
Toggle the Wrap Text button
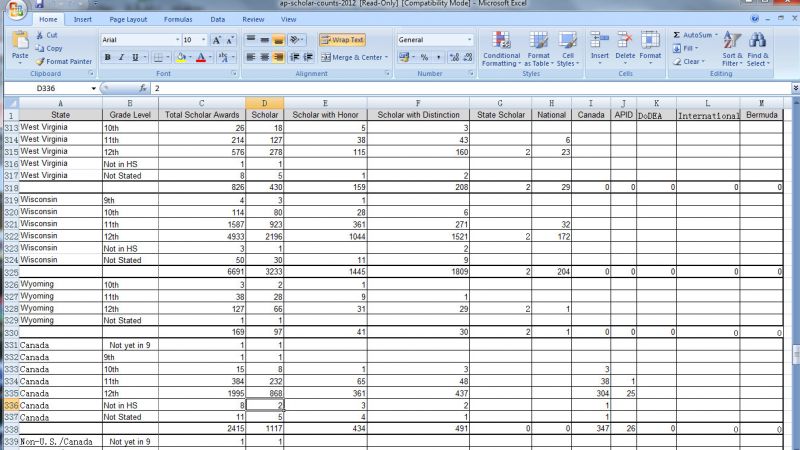[342, 40]
